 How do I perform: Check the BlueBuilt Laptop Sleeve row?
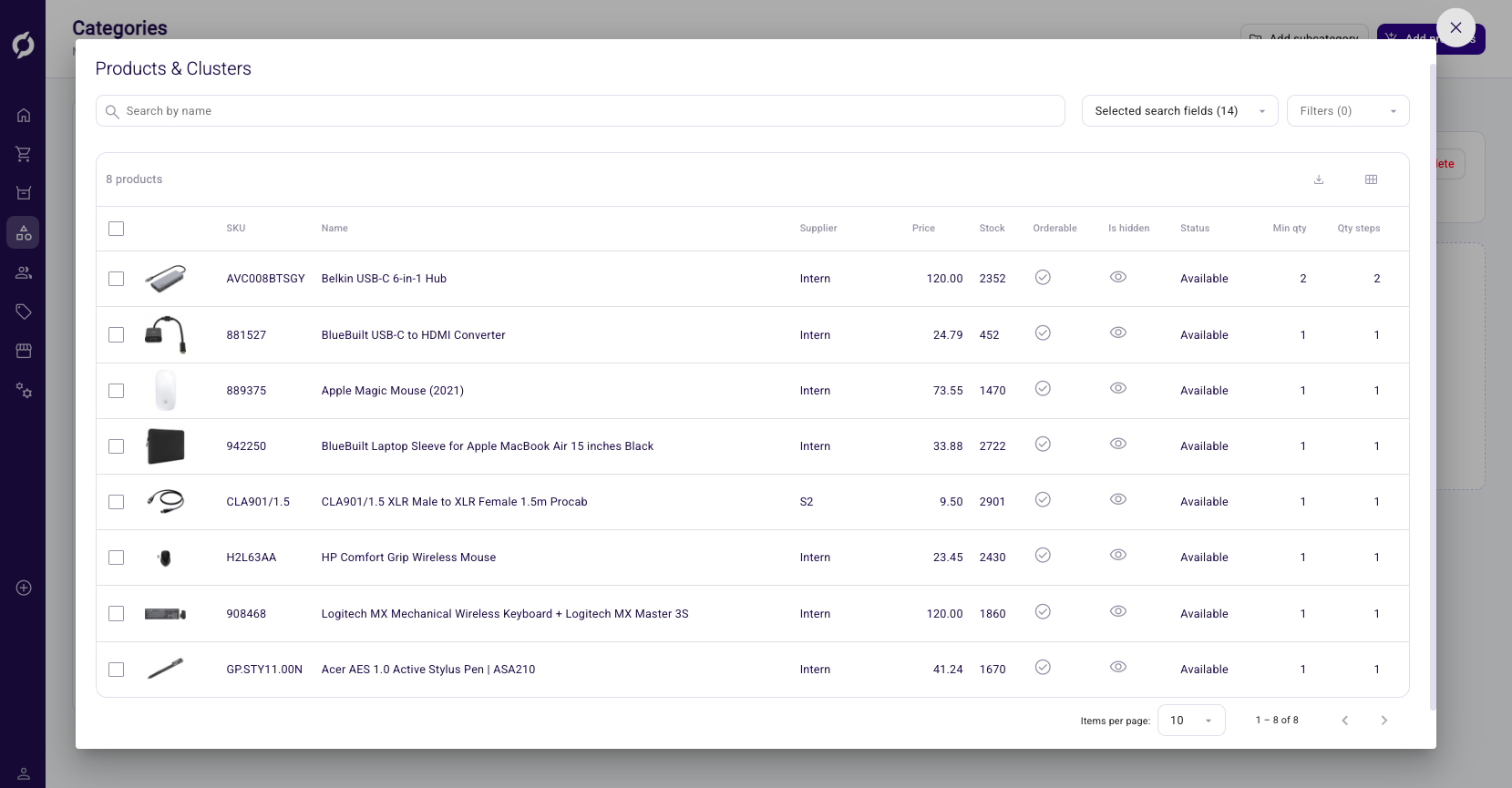tap(116, 446)
